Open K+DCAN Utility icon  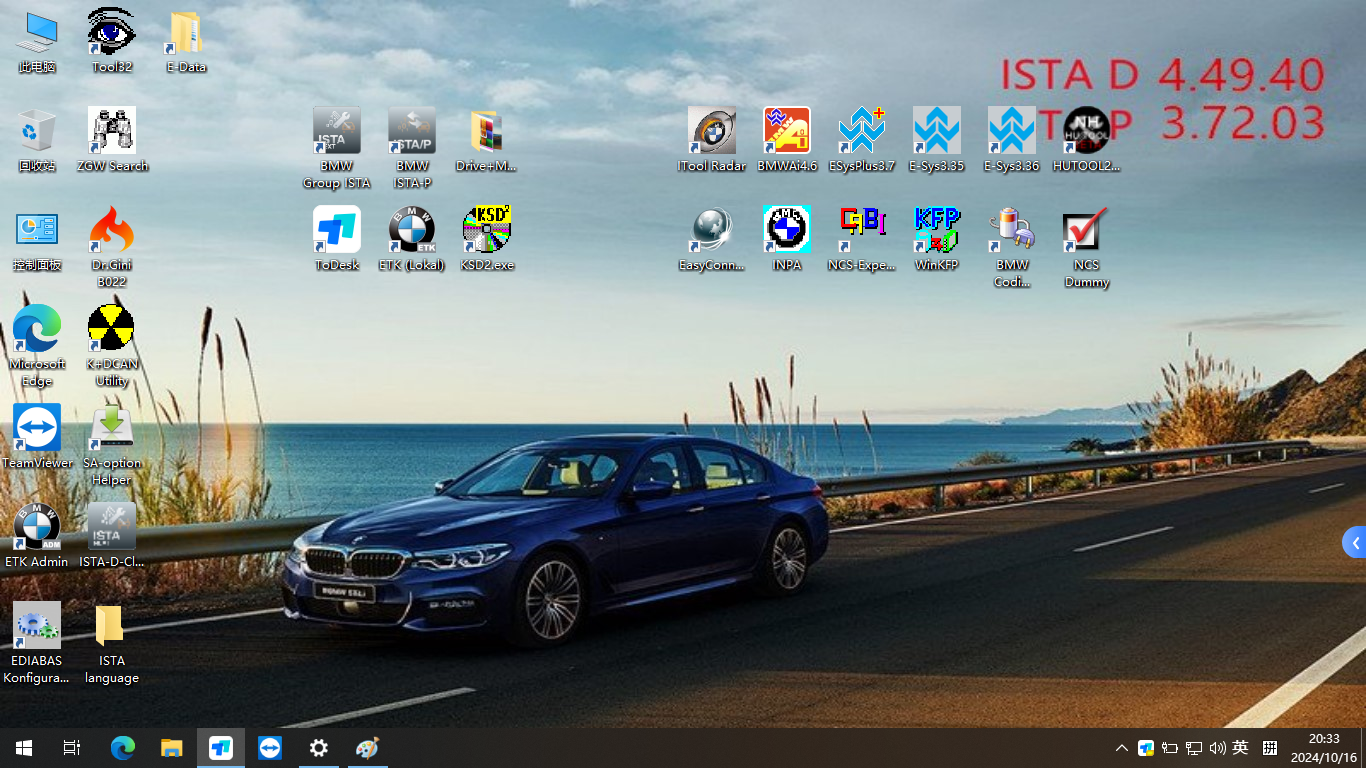112,346
